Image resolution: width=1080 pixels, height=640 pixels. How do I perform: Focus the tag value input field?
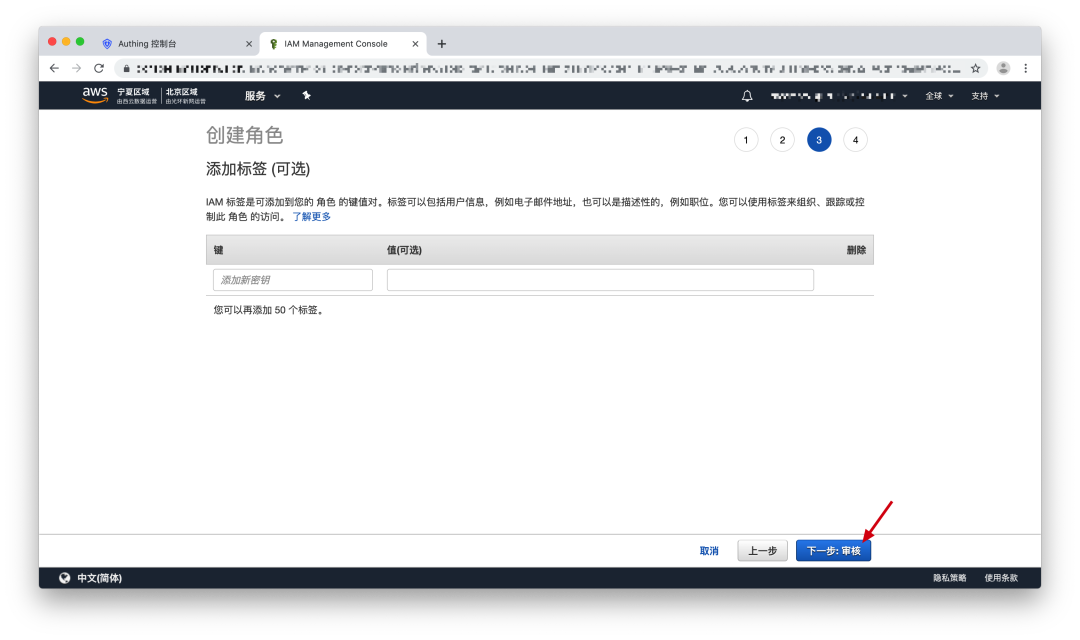pyautogui.click(x=600, y=280)
